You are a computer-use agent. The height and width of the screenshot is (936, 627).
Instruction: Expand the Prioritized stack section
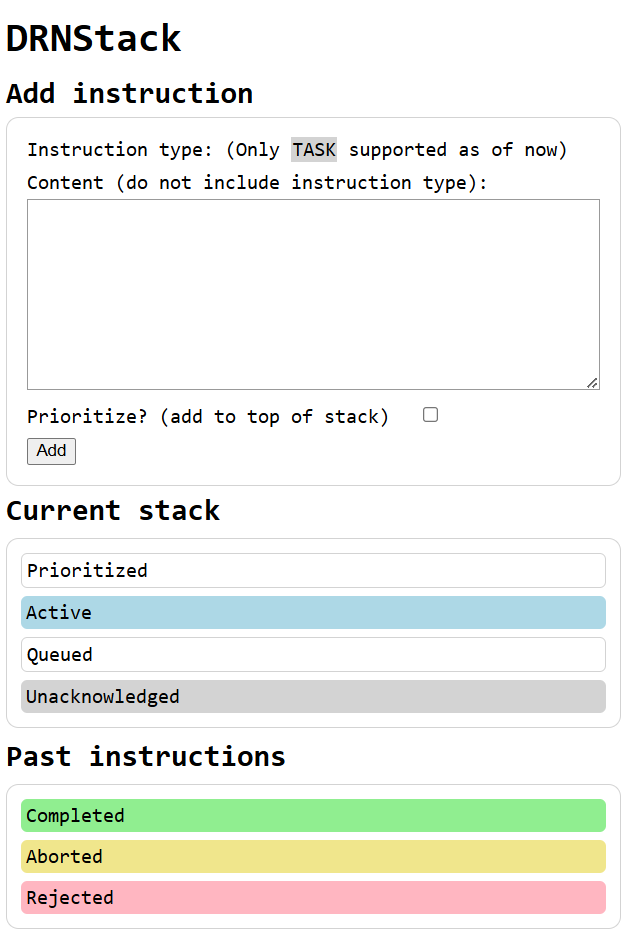point(313,570)
